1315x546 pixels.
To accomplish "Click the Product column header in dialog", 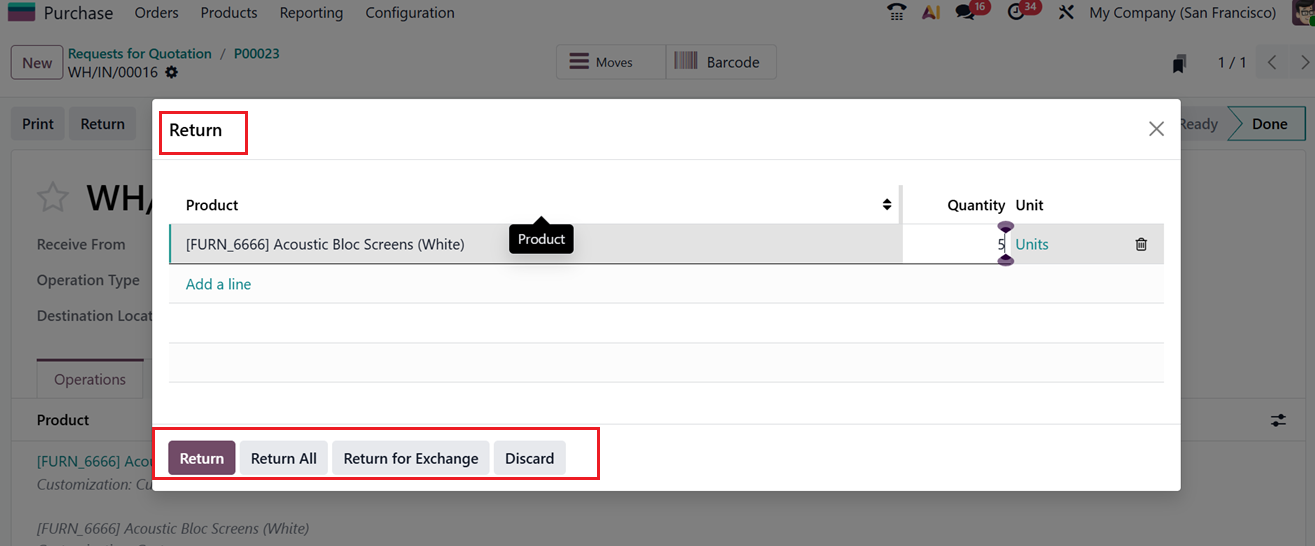I will [x=212, y=205].
